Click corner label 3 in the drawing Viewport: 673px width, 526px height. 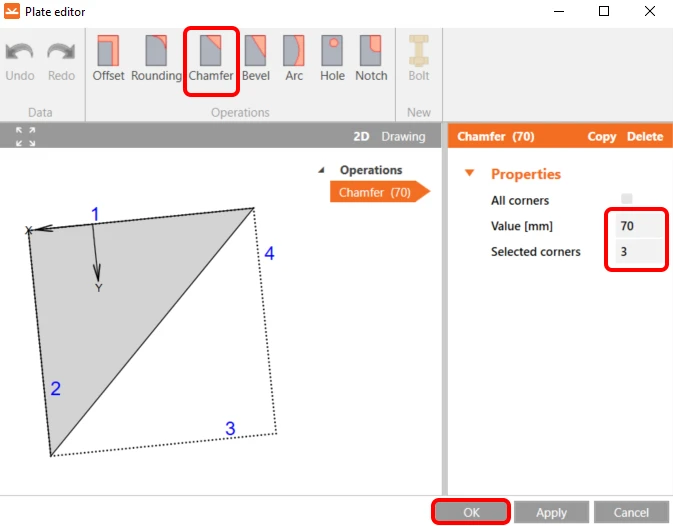pyautogui.click(x=230, y=428)
